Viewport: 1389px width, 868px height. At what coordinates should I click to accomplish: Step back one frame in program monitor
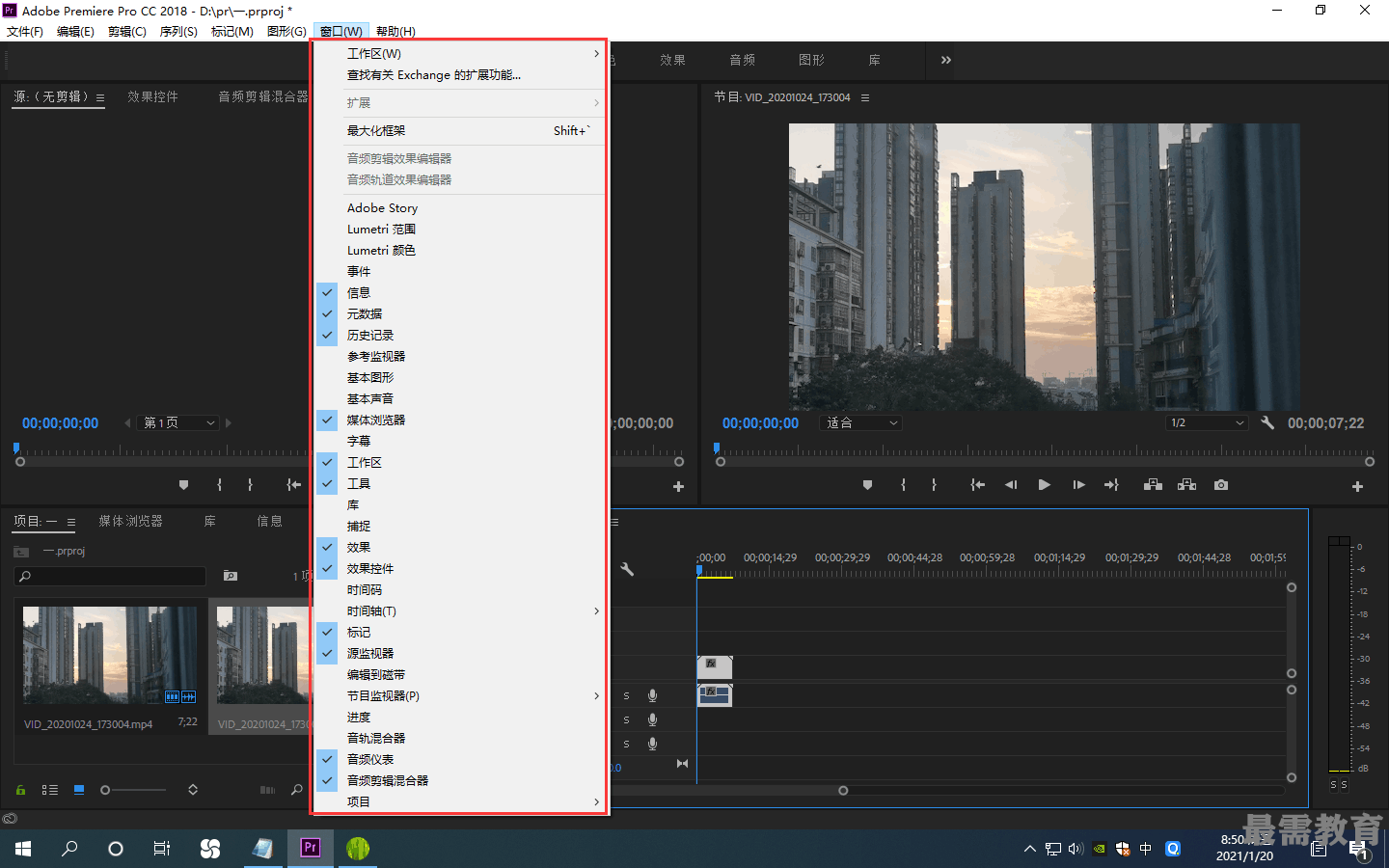(x=1011, y=485)
